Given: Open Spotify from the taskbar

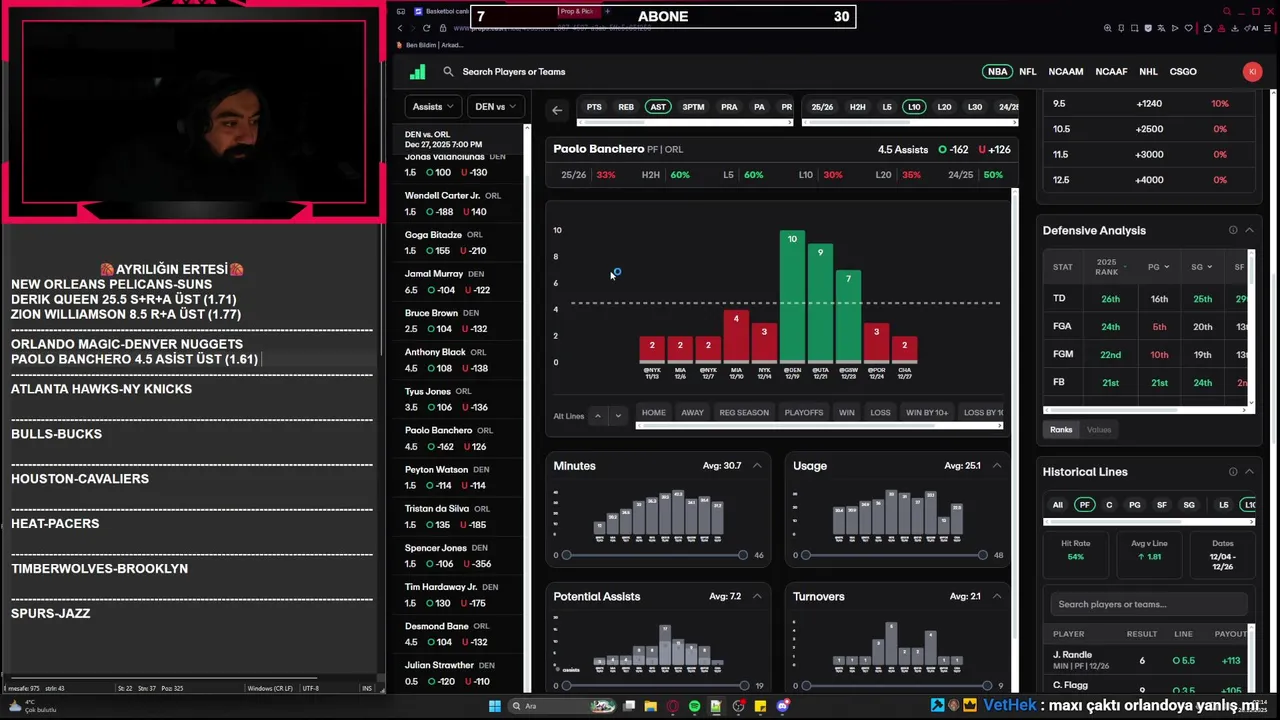Looking at the screenshot, I should (694, 706).
